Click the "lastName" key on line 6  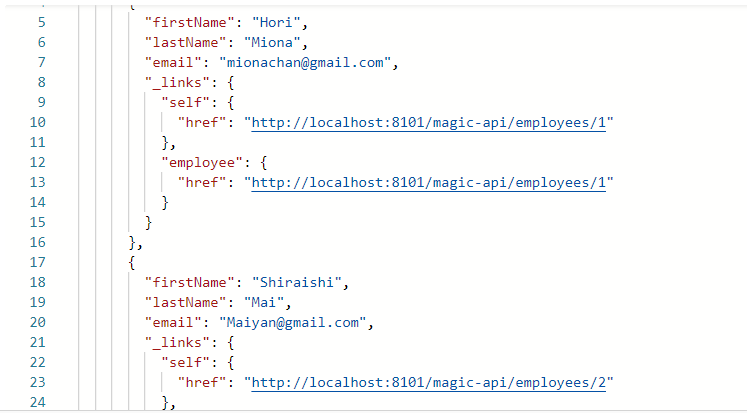point(185,43)
